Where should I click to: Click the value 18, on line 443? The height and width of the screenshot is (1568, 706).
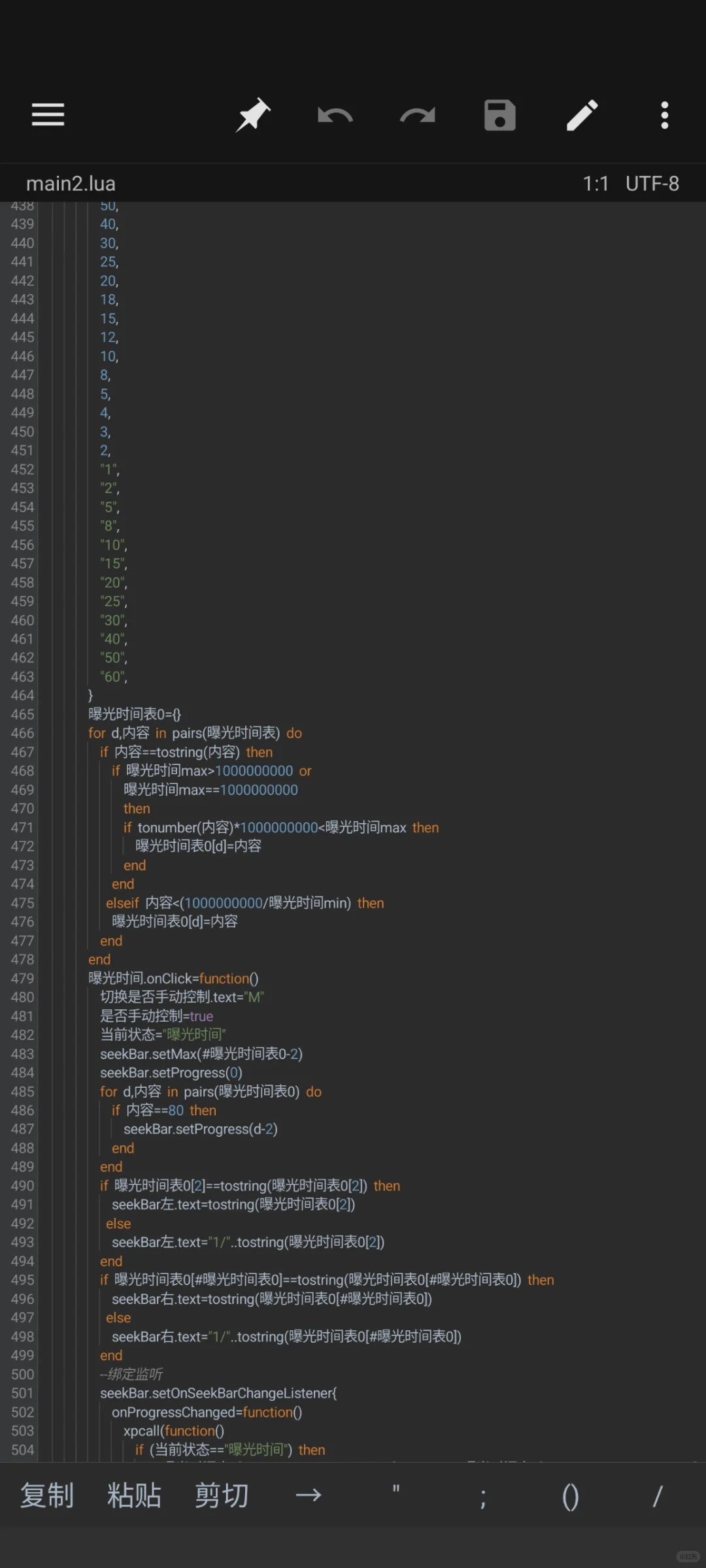pyautogui.click(x=109, y=299)
